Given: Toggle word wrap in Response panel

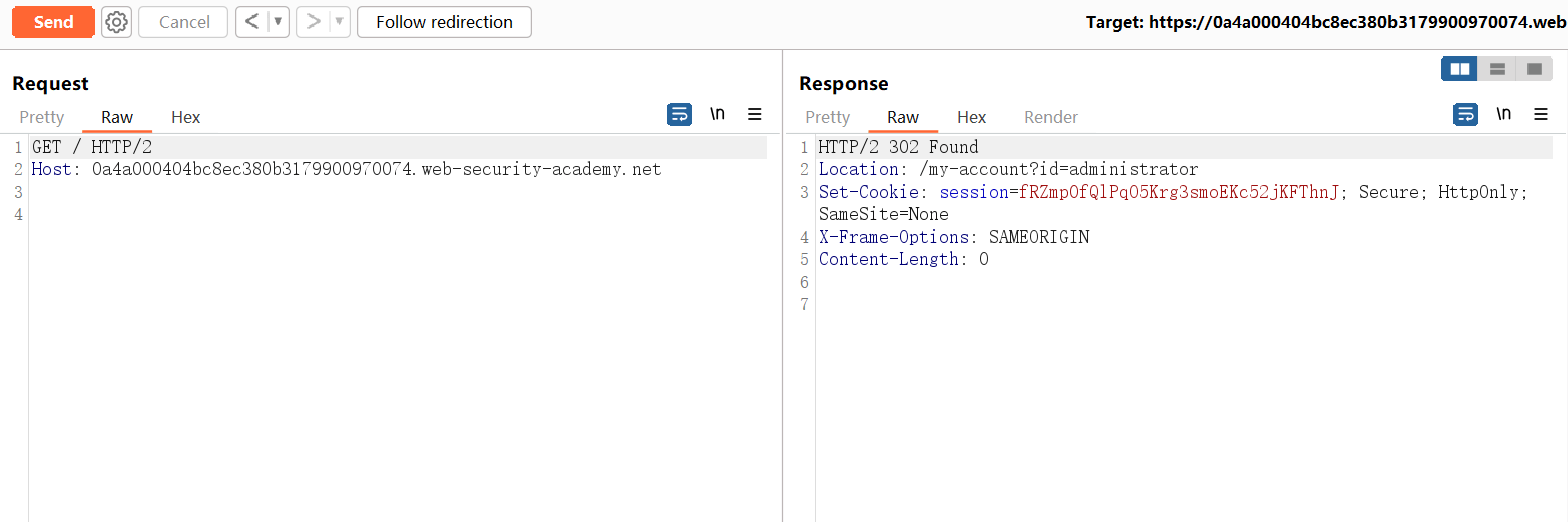Looking at the screenshot, I should 1465,115.
